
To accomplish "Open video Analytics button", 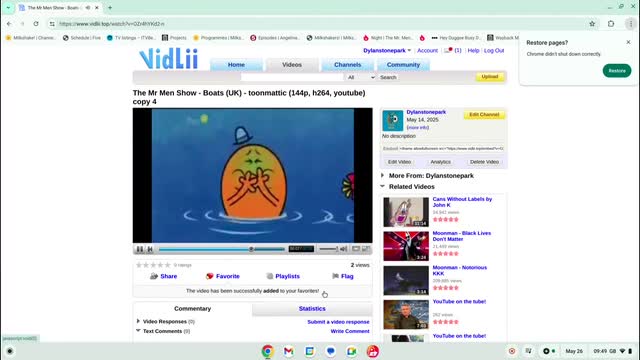I will tap(440, 162).
